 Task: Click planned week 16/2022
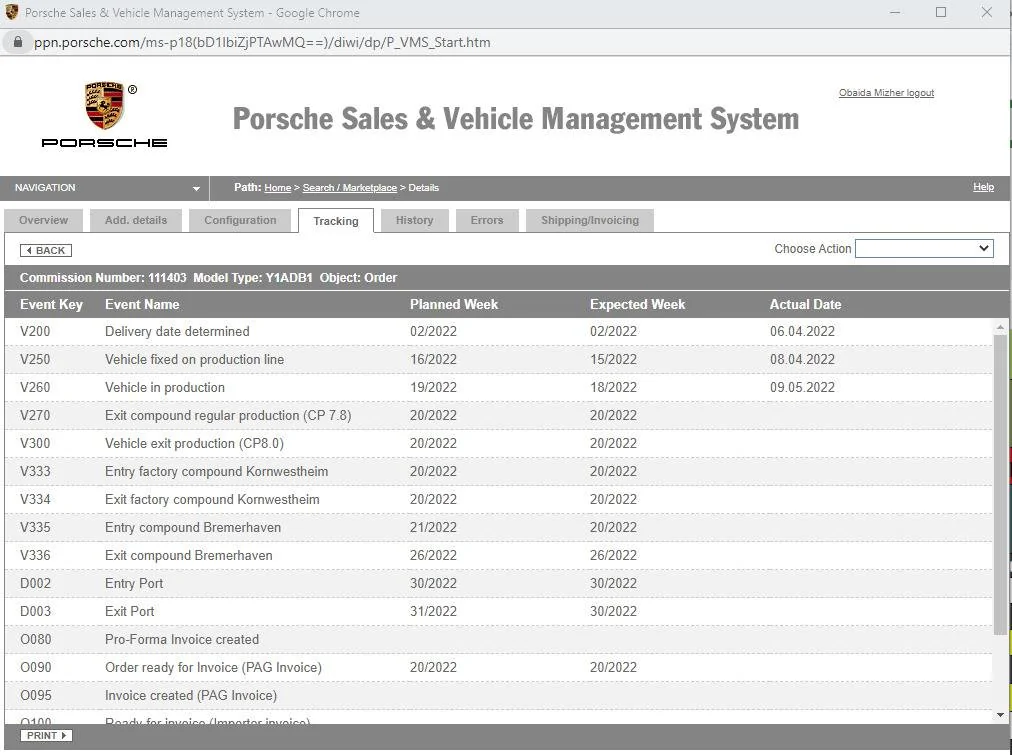pos(433,359)
